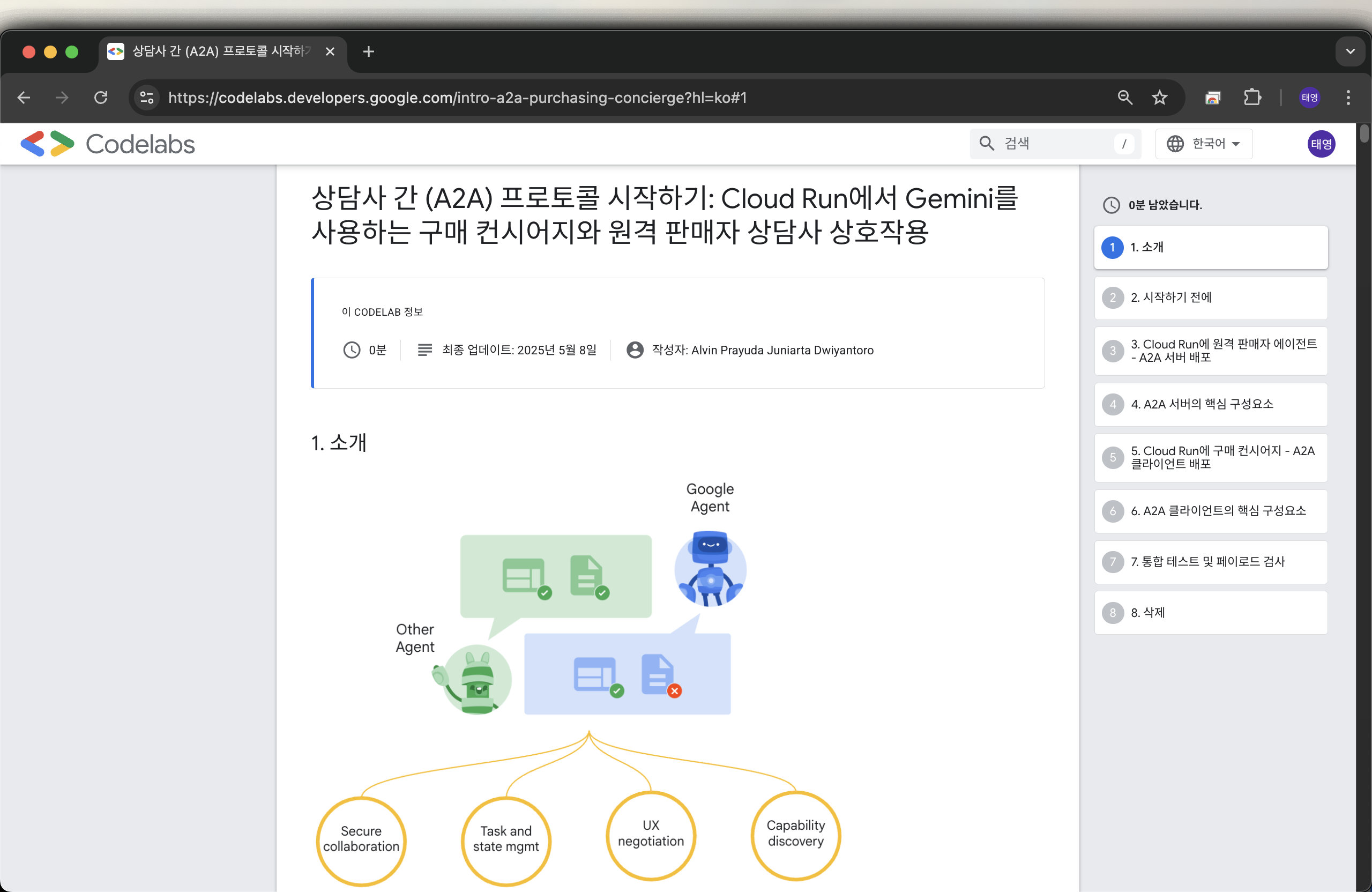Click the Task and state mgmt circle
This screenshot has width=1372, height=892.
505,841
